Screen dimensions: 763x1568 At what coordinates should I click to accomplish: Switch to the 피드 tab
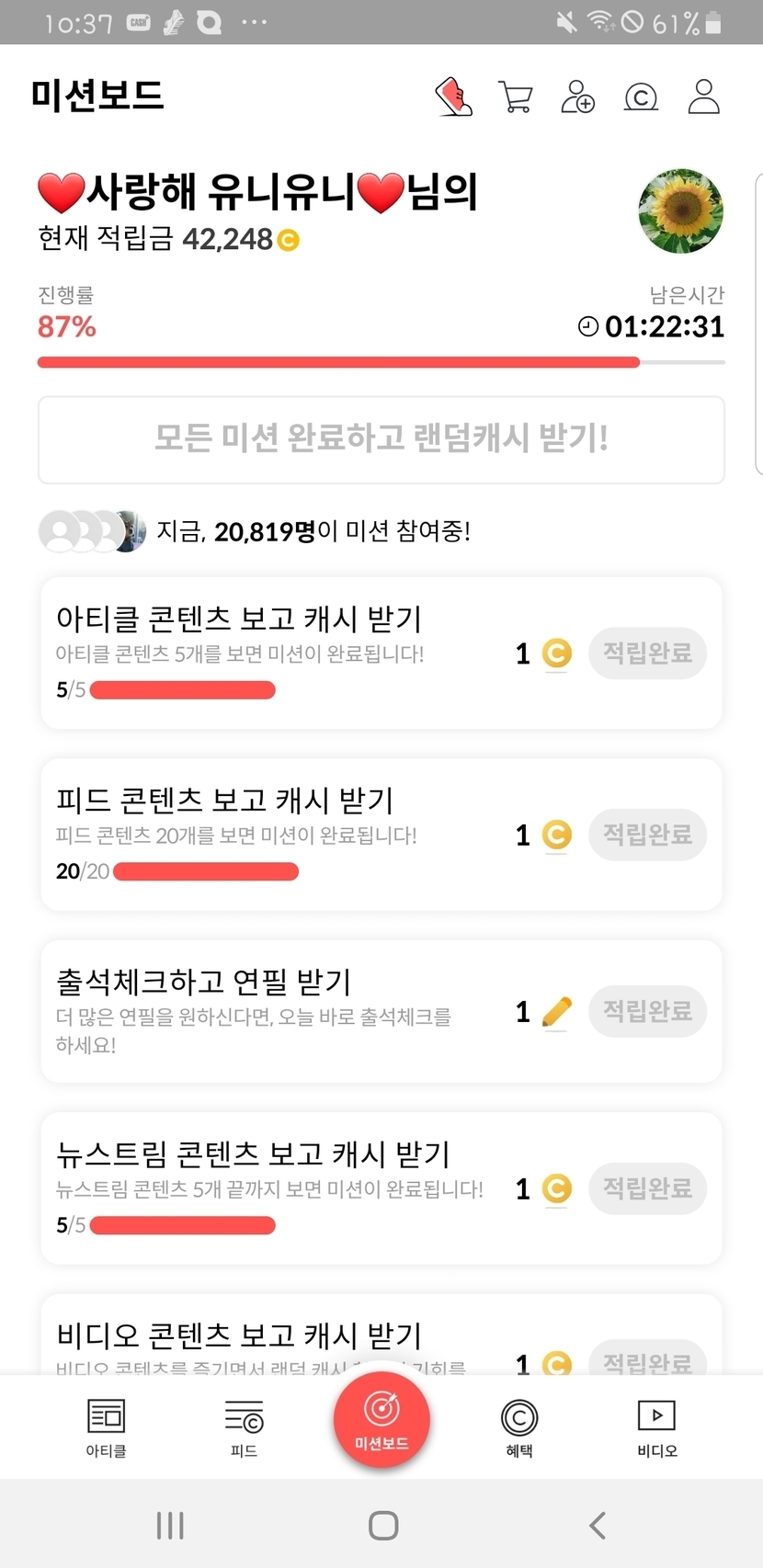[244, 1427]
